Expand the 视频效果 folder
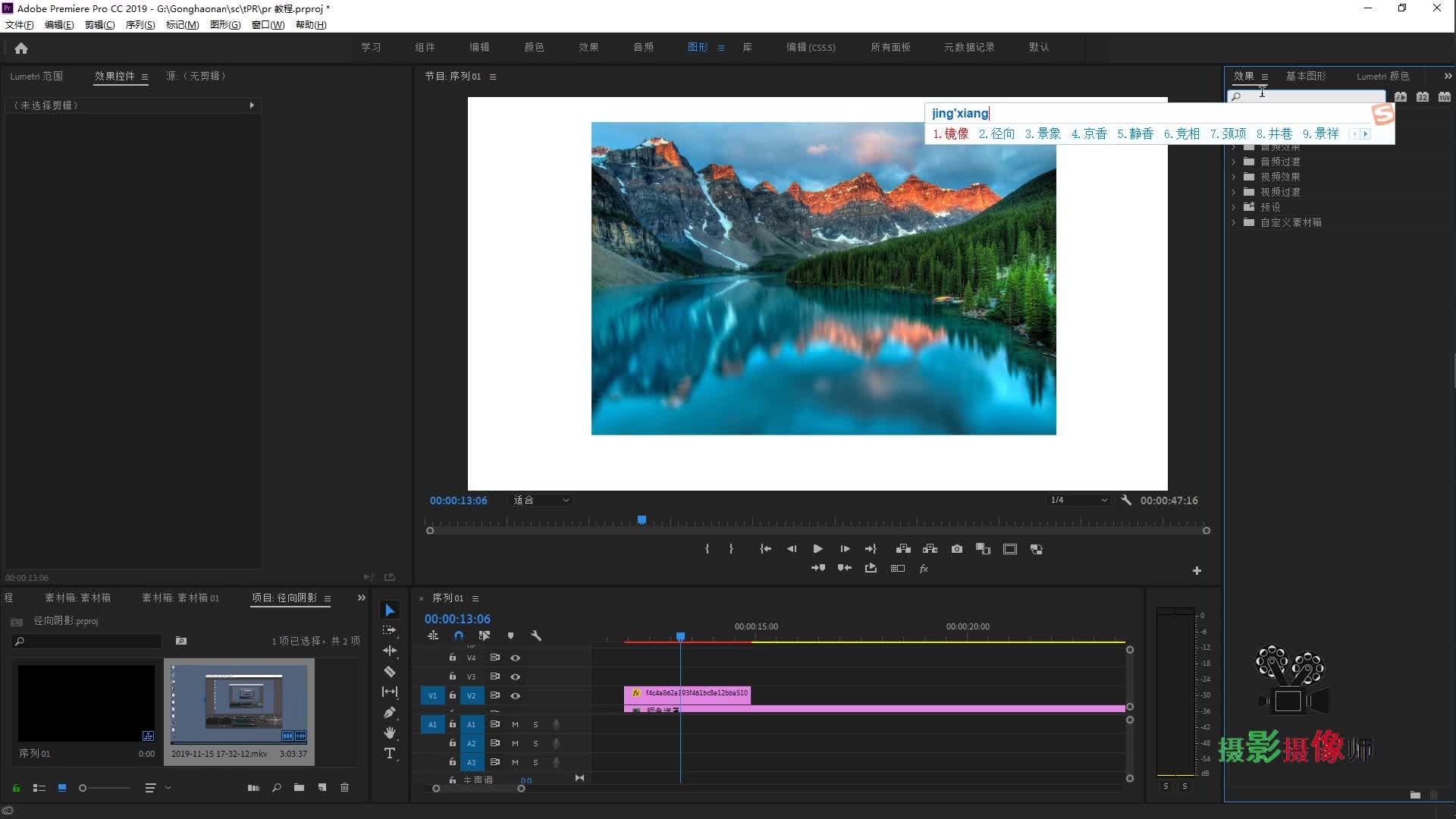The width and height of the screenshot is (1456, 819). coord(1234,177)
